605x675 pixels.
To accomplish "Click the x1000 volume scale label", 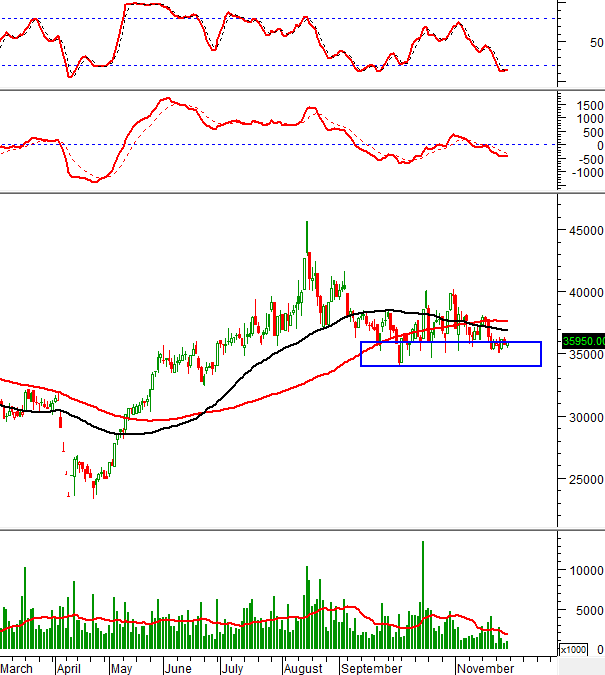I will click(574, 649).
